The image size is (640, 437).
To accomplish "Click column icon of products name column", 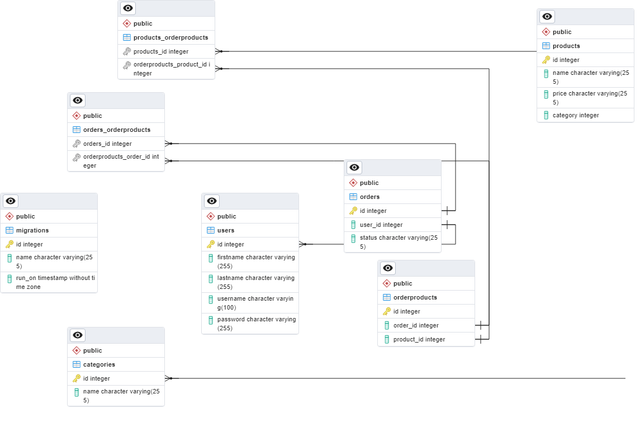I will [546, 73].
